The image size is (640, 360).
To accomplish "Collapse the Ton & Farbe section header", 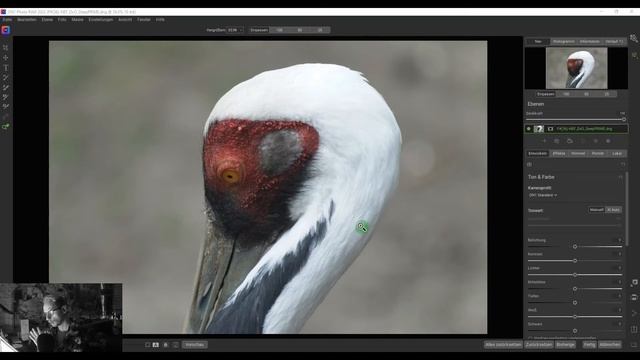I will coord(541,177).
